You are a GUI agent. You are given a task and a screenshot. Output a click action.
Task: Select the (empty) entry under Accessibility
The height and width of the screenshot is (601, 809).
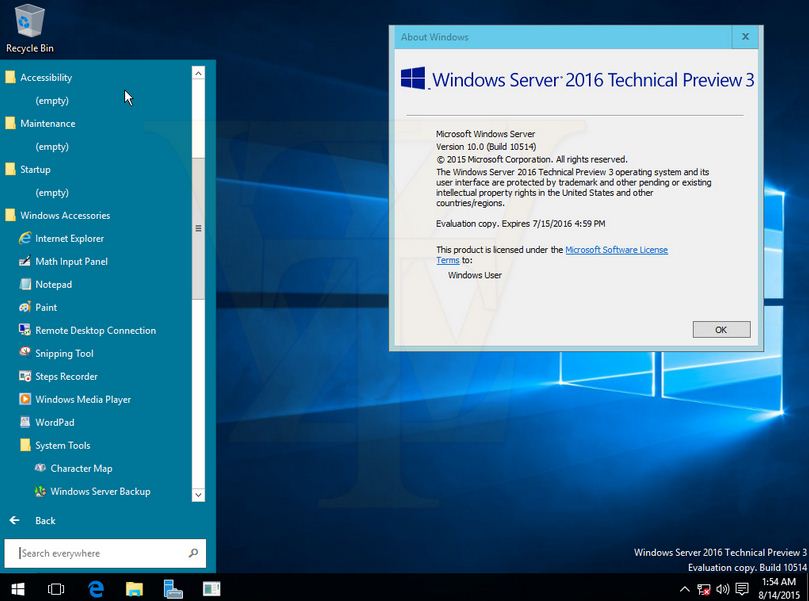[x=52, y=101]
